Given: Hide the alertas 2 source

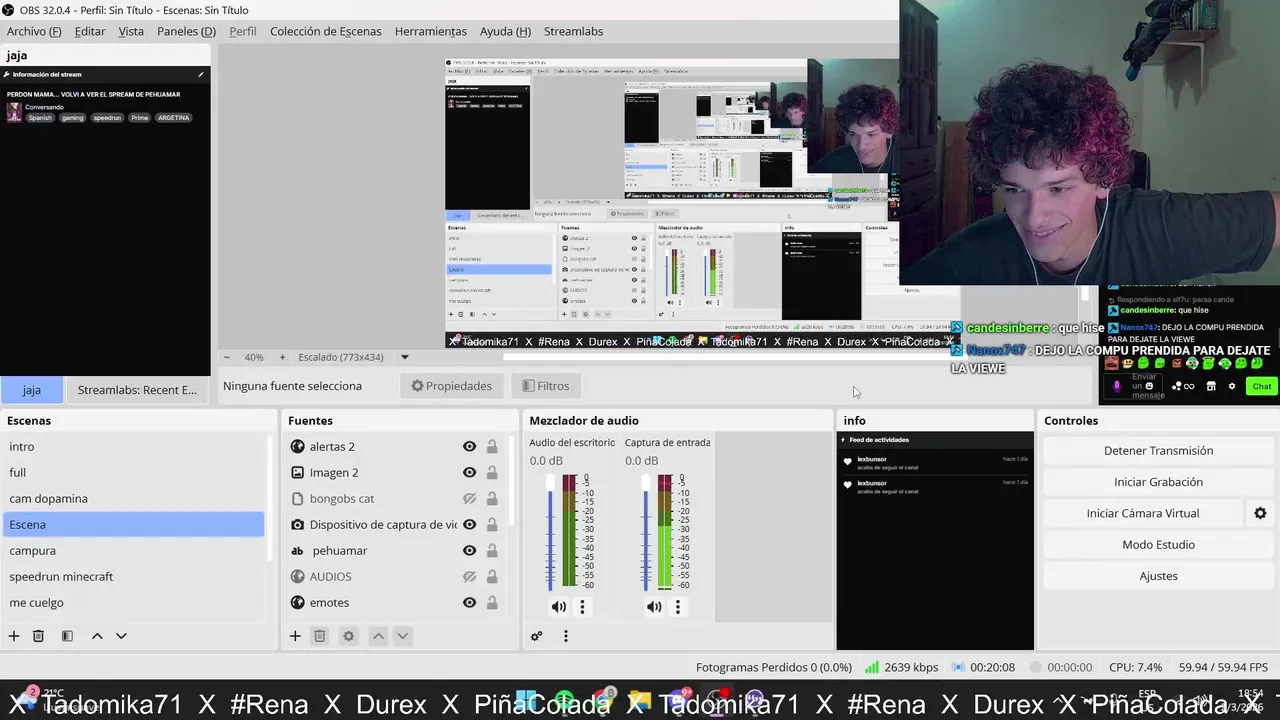Looking at the screenshot, I should (469, 446).
